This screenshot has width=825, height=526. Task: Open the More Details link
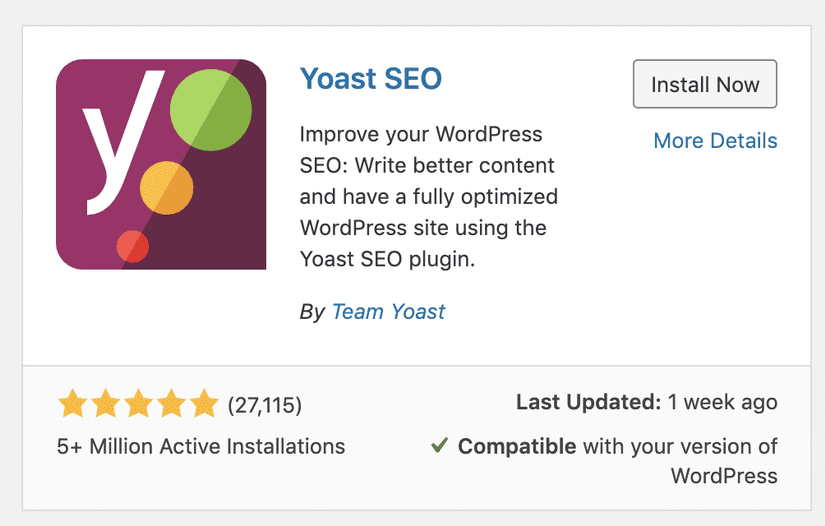click(x=715, y=141)
